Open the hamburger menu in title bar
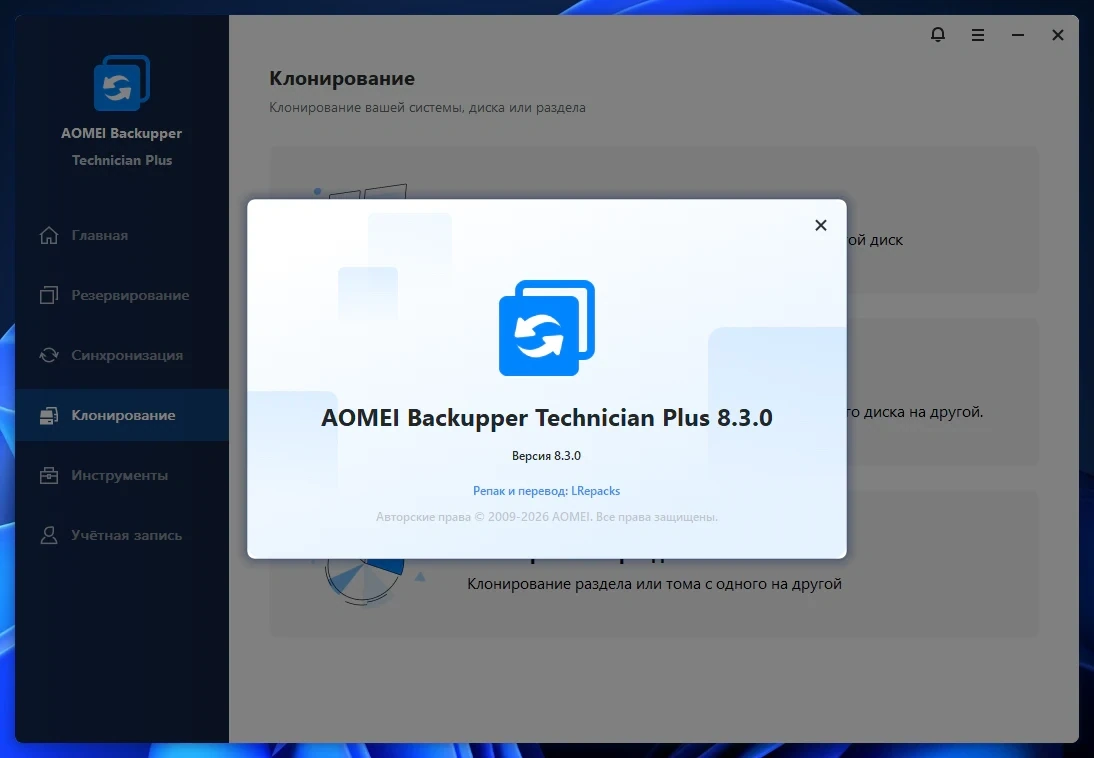The width and height of the screenshot is (1094, 758). [977, 35]
